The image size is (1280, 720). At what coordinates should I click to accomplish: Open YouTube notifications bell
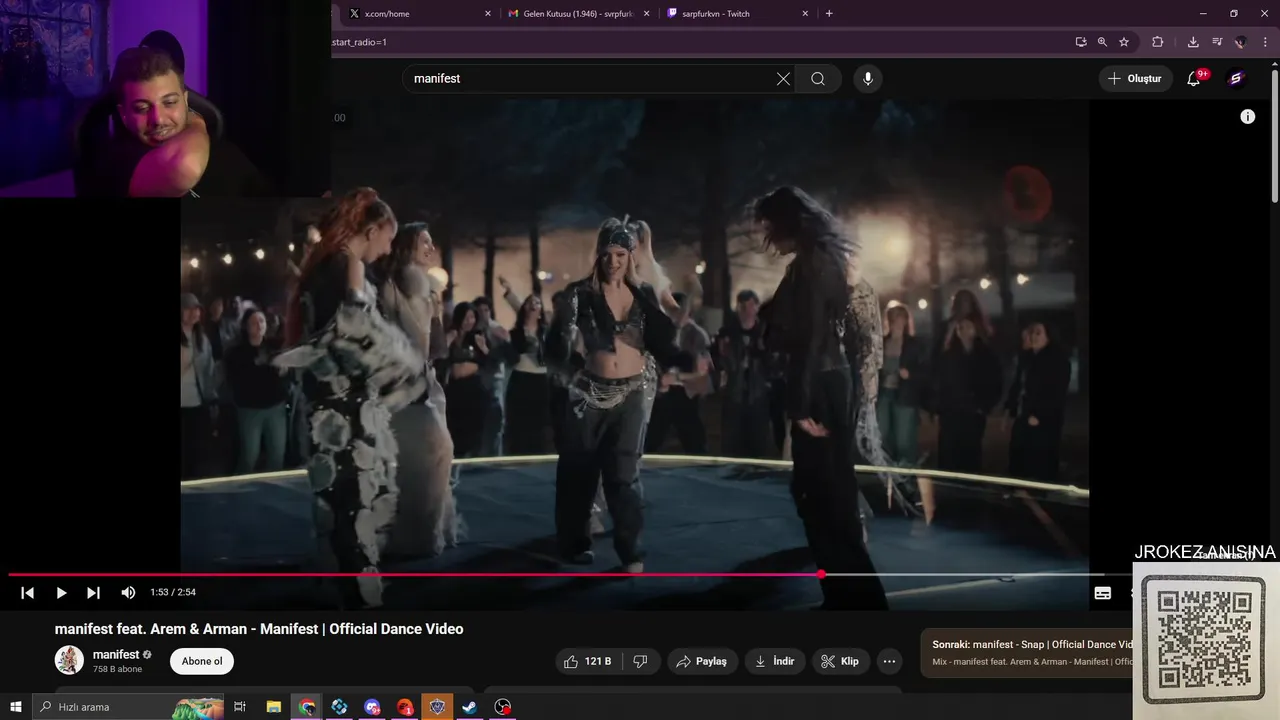tap(1194, 79)
